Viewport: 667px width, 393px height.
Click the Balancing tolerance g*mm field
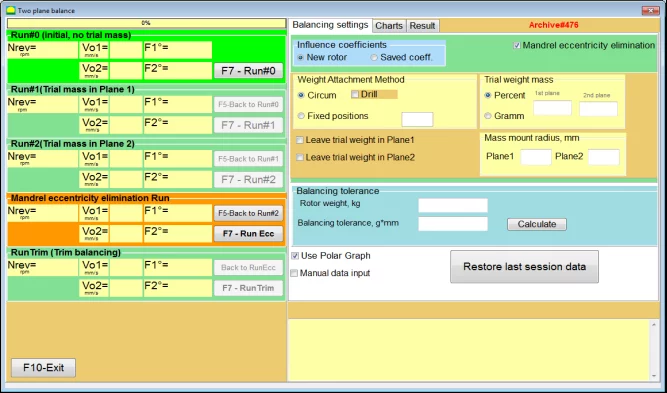point(453,224)
